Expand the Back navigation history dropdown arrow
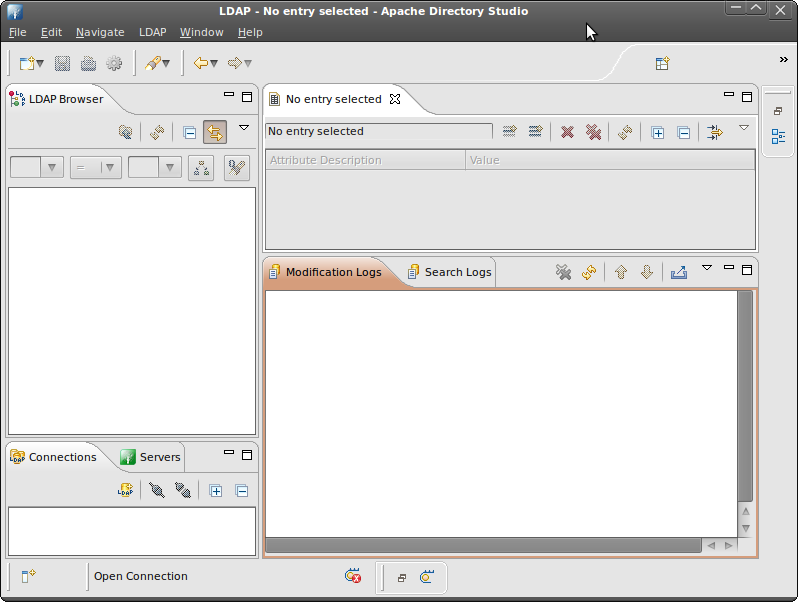 click(x=214, y=64)
